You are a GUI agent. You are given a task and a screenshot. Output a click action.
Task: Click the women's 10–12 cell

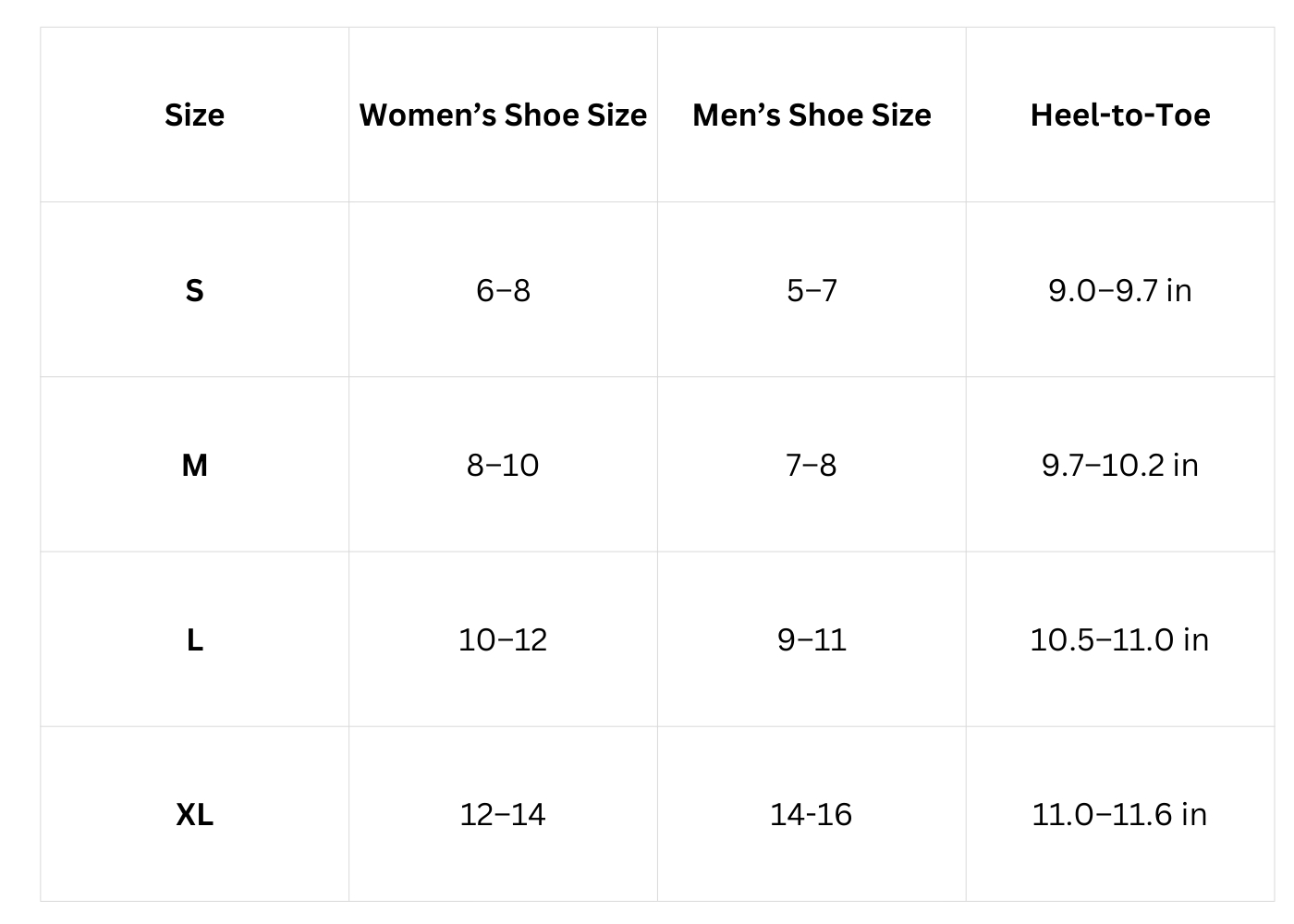[503, 639]
